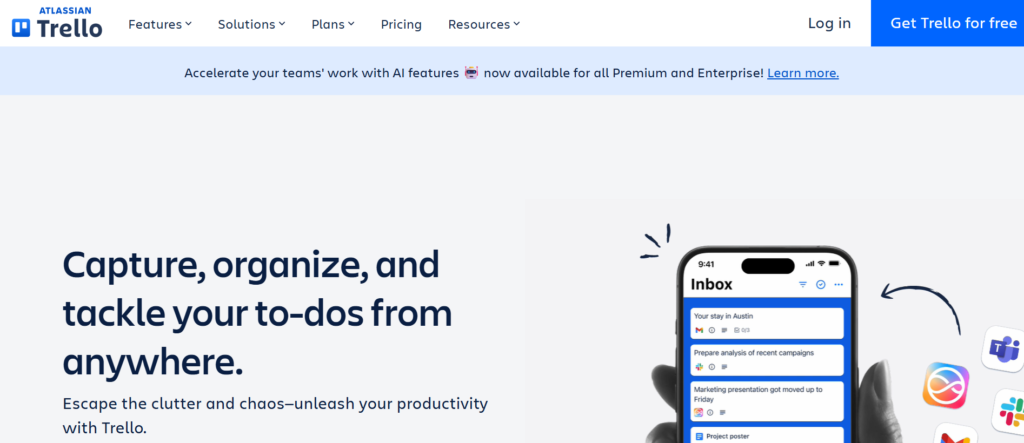Click the Trello logo in the header
Screen dimensions: 1024x443
tap(57, 23)
